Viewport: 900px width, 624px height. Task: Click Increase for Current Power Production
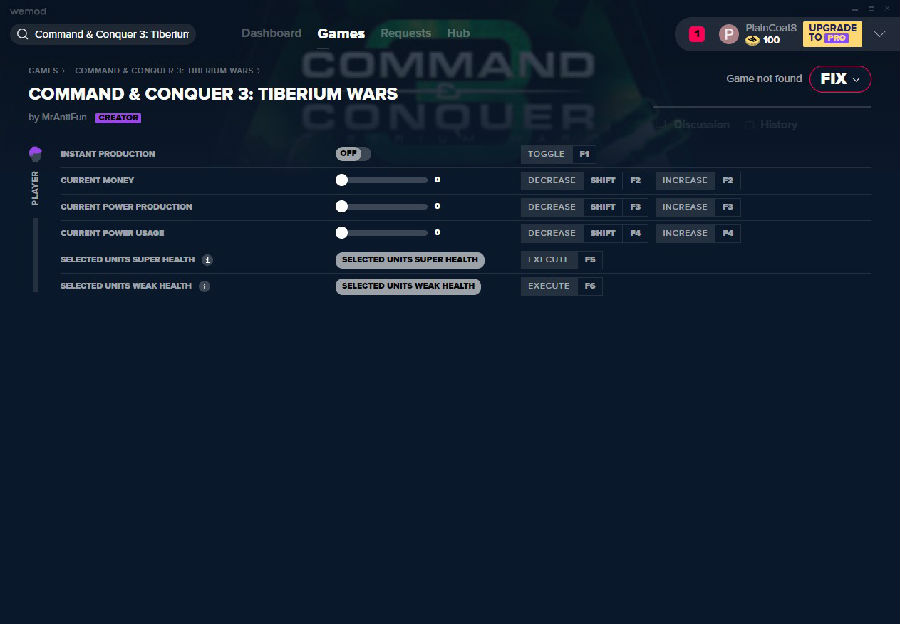(x=685, y=207)
